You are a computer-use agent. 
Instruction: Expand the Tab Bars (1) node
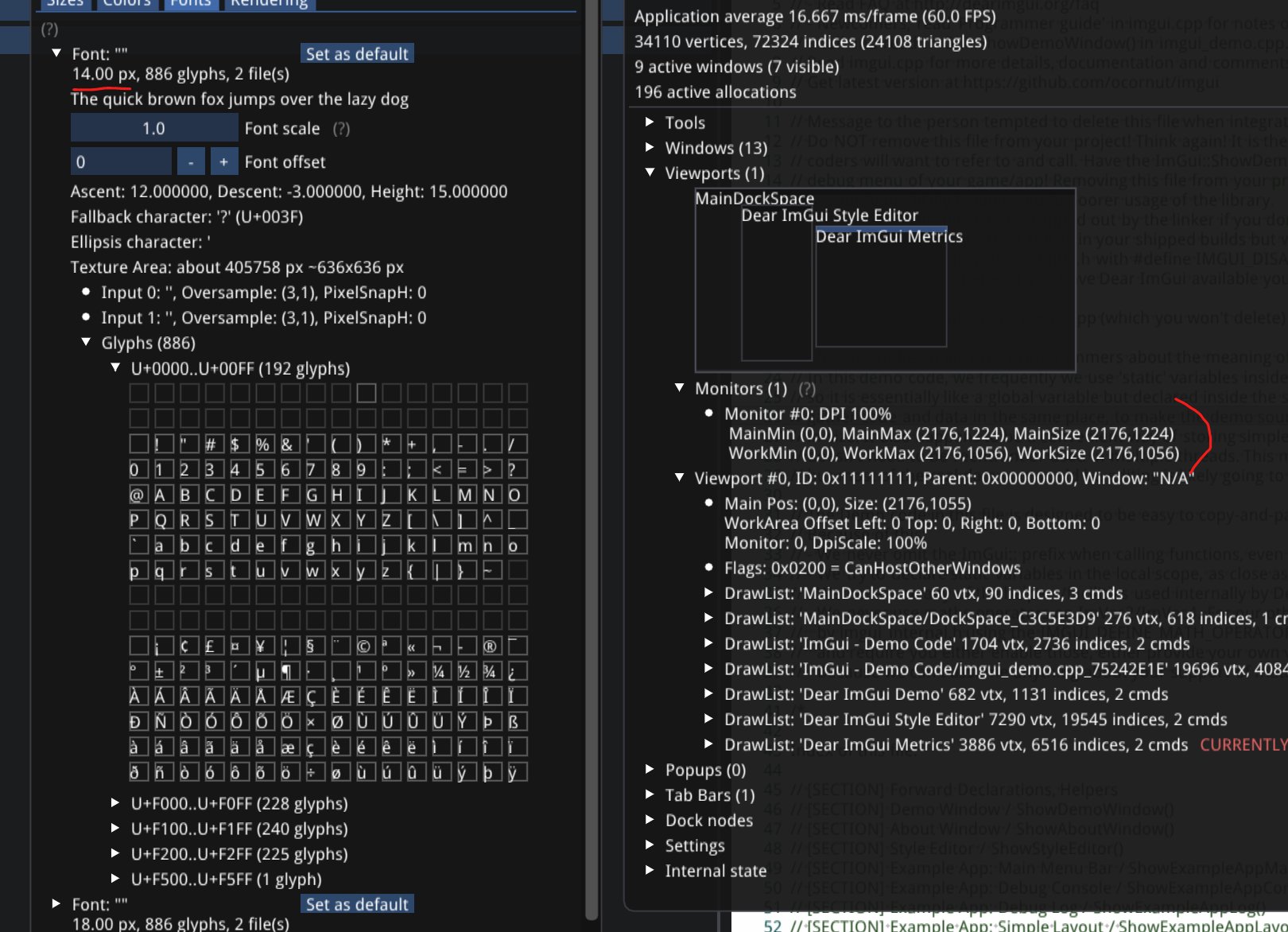[650, 794]
